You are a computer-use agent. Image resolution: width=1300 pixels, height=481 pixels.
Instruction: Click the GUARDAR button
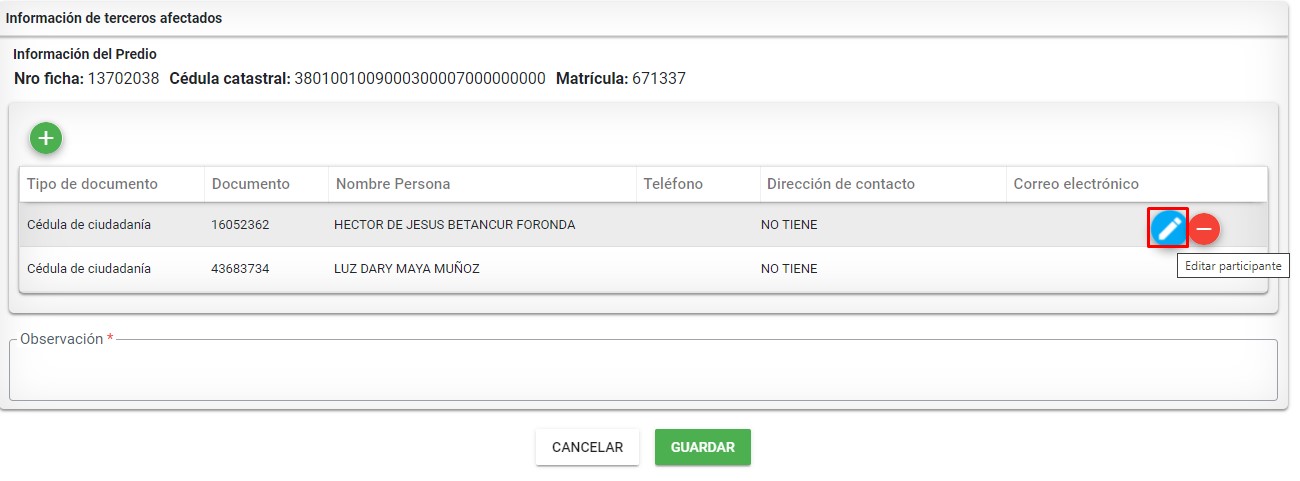tap(703, 447)
